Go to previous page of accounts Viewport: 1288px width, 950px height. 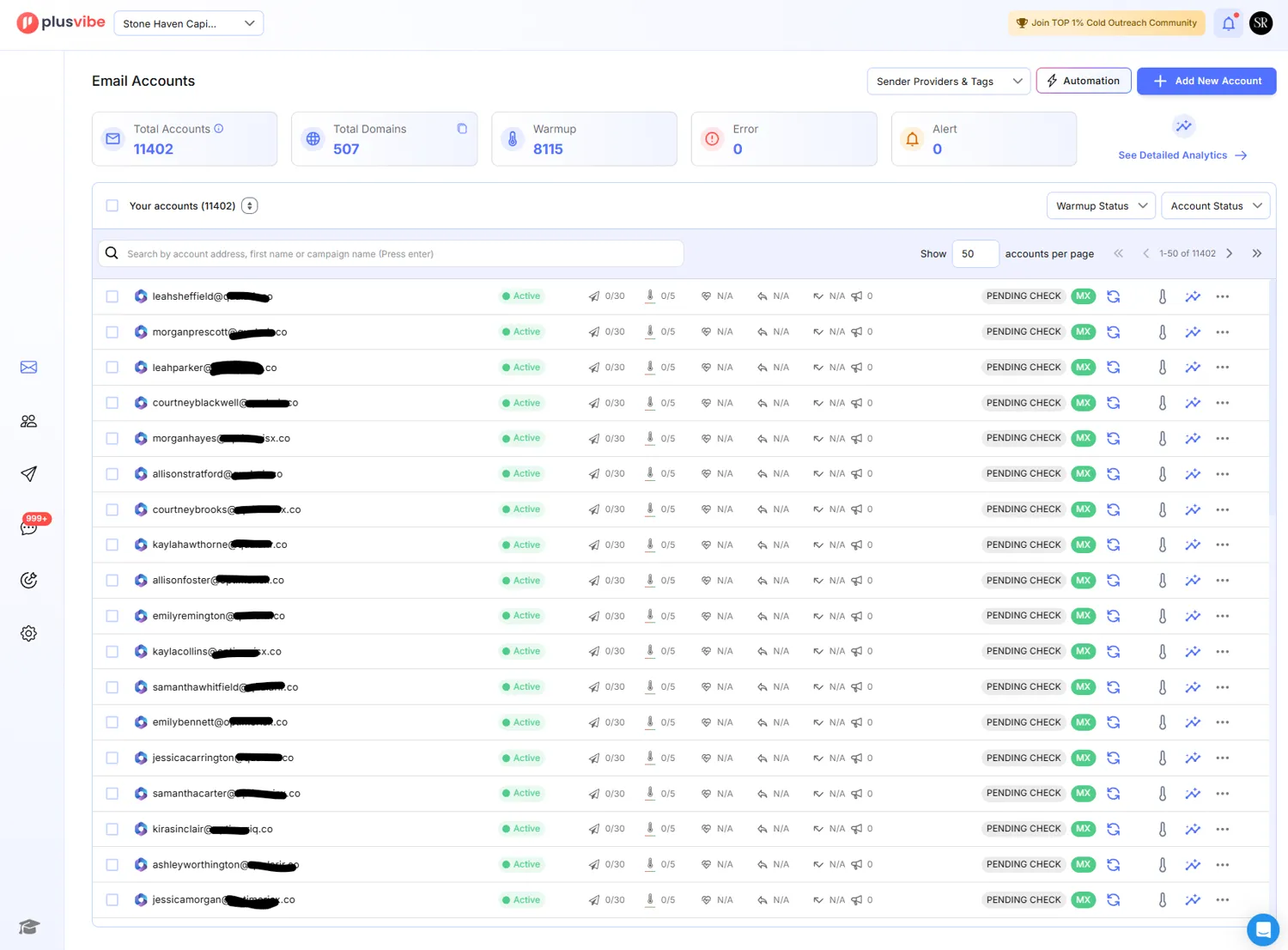pyautogui.click(x=1145, y=254)
